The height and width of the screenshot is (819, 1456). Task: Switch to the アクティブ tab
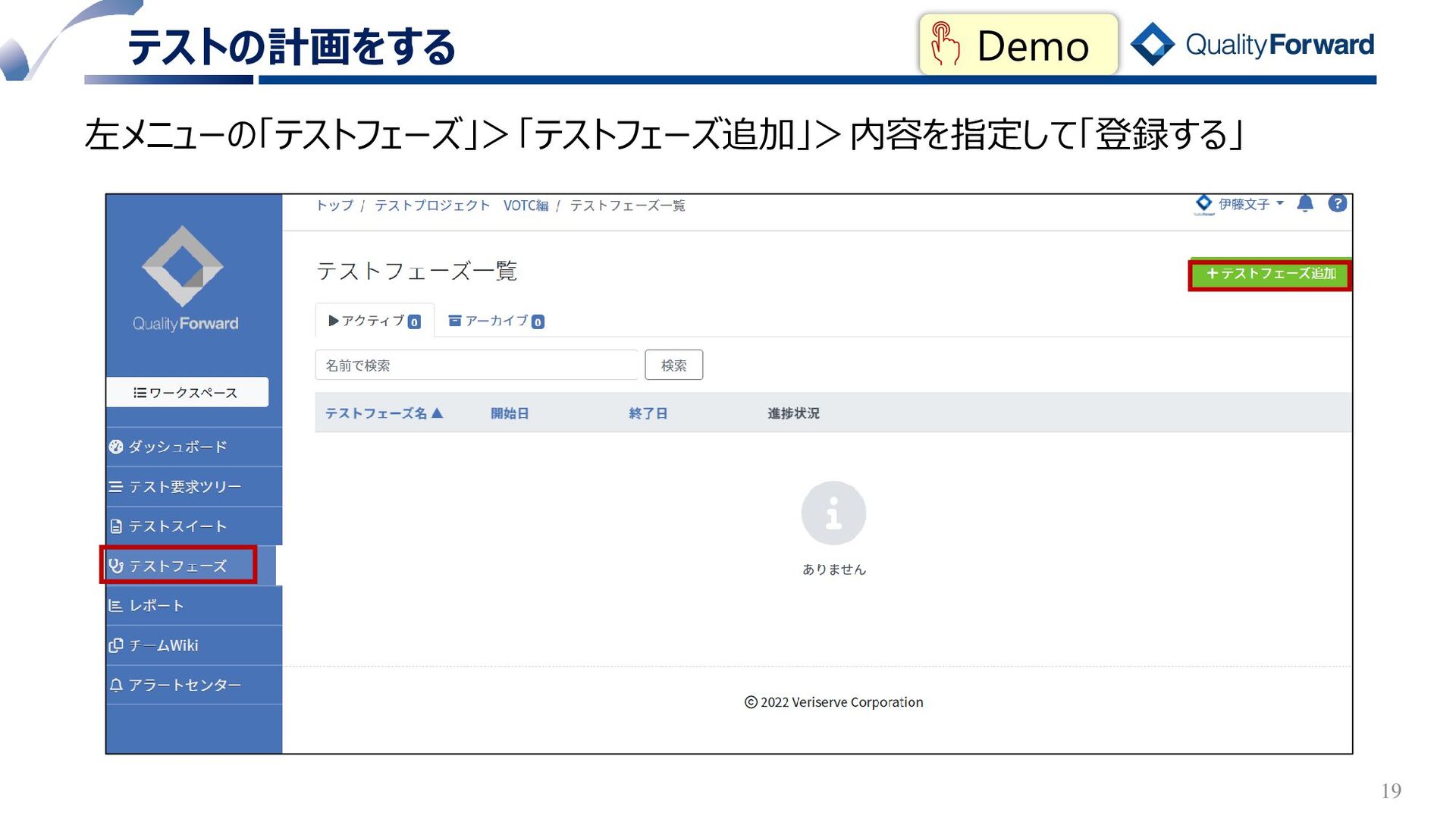[x=375, y=321]
